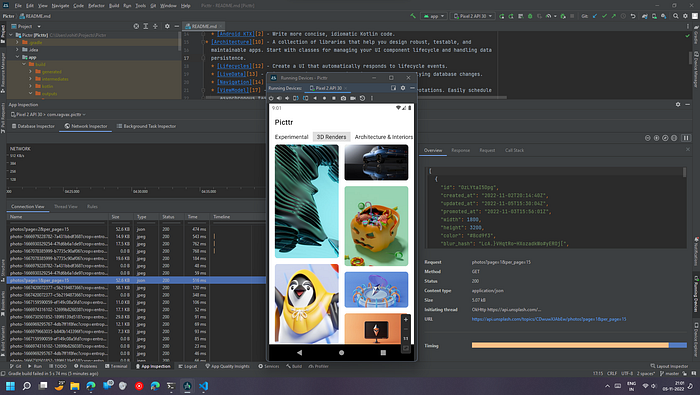Open the orange pumpkin candy thumbnail
This screenshot has width=700, height=395.
[376, 226]
